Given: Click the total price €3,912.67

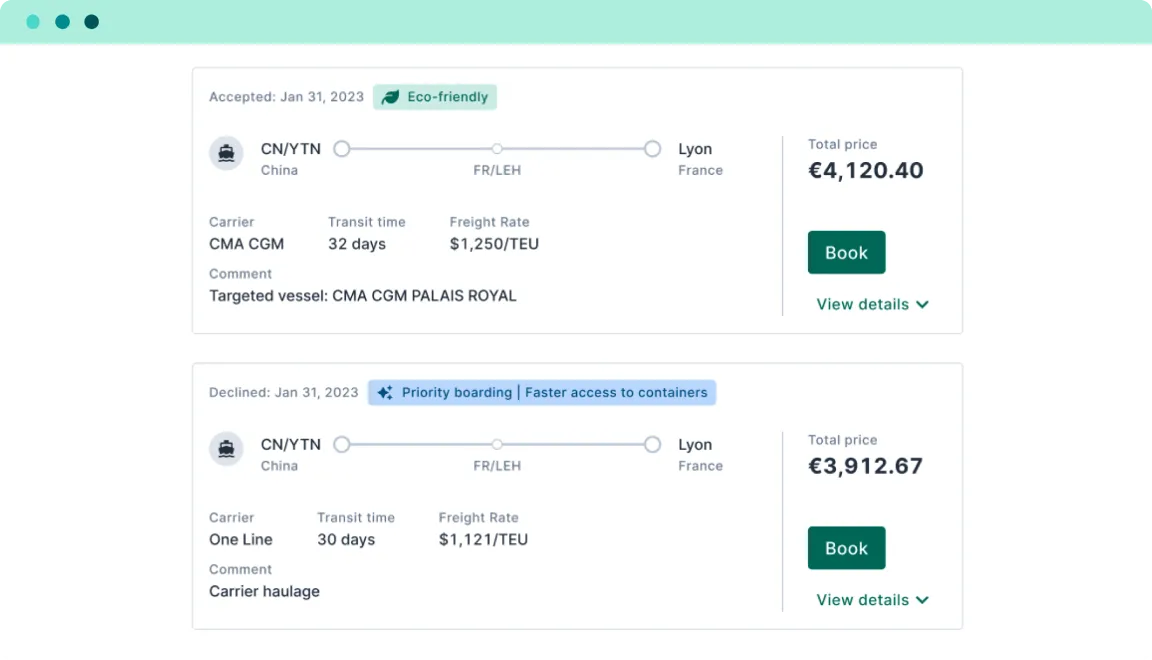Looking at the screenshot, I should [865, 466].
